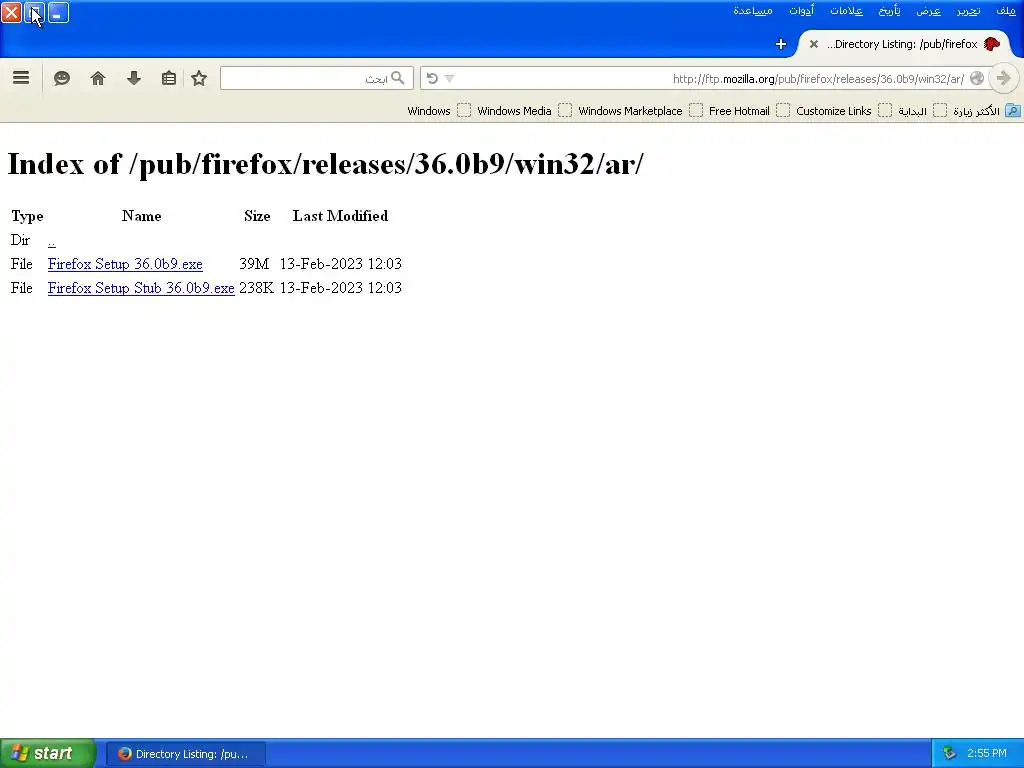This screenshot has height=768, width=1024.
Task: Open a new tab with the plus button
Action: (780, 44)
